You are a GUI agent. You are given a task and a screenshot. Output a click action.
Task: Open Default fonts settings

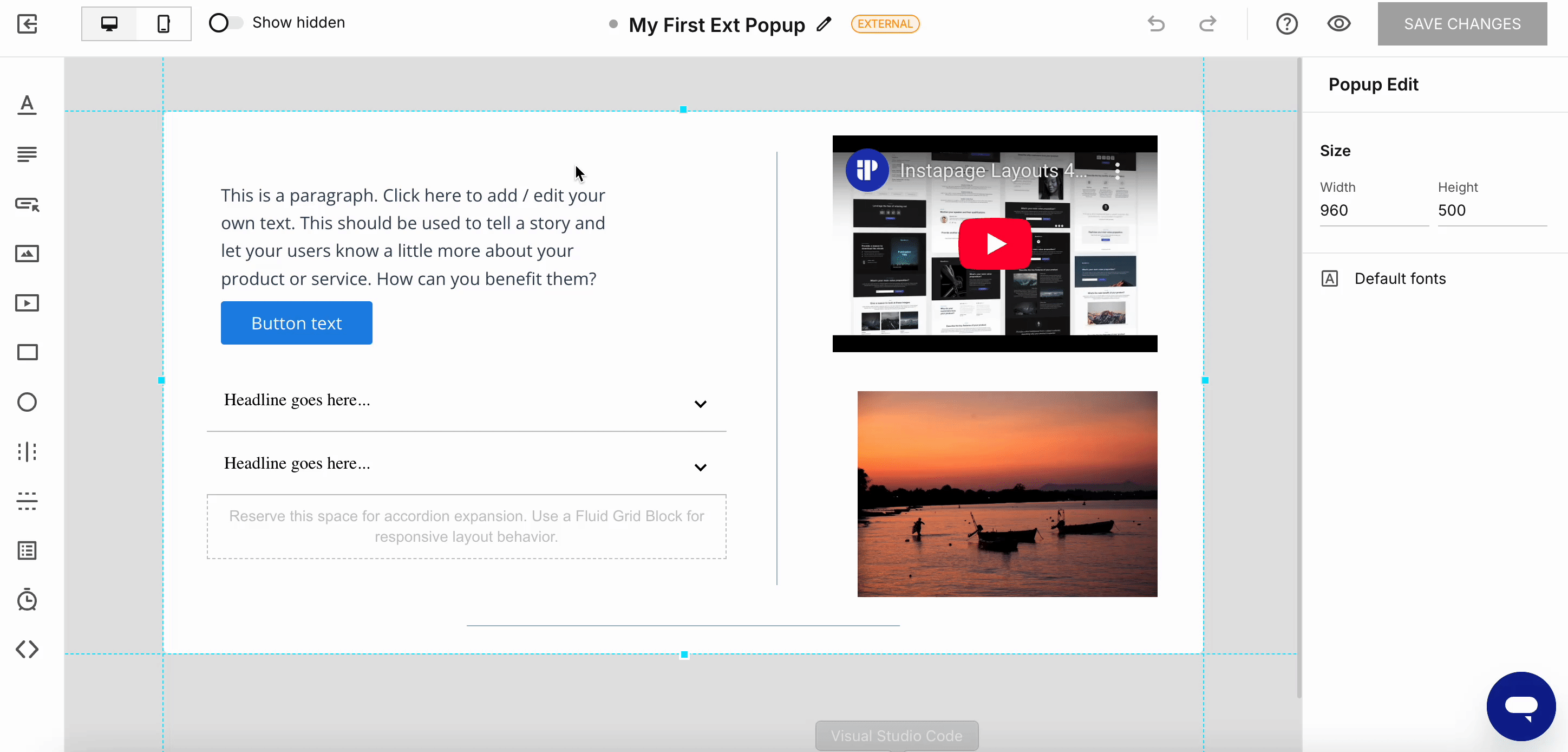[x=1400, y=278]
